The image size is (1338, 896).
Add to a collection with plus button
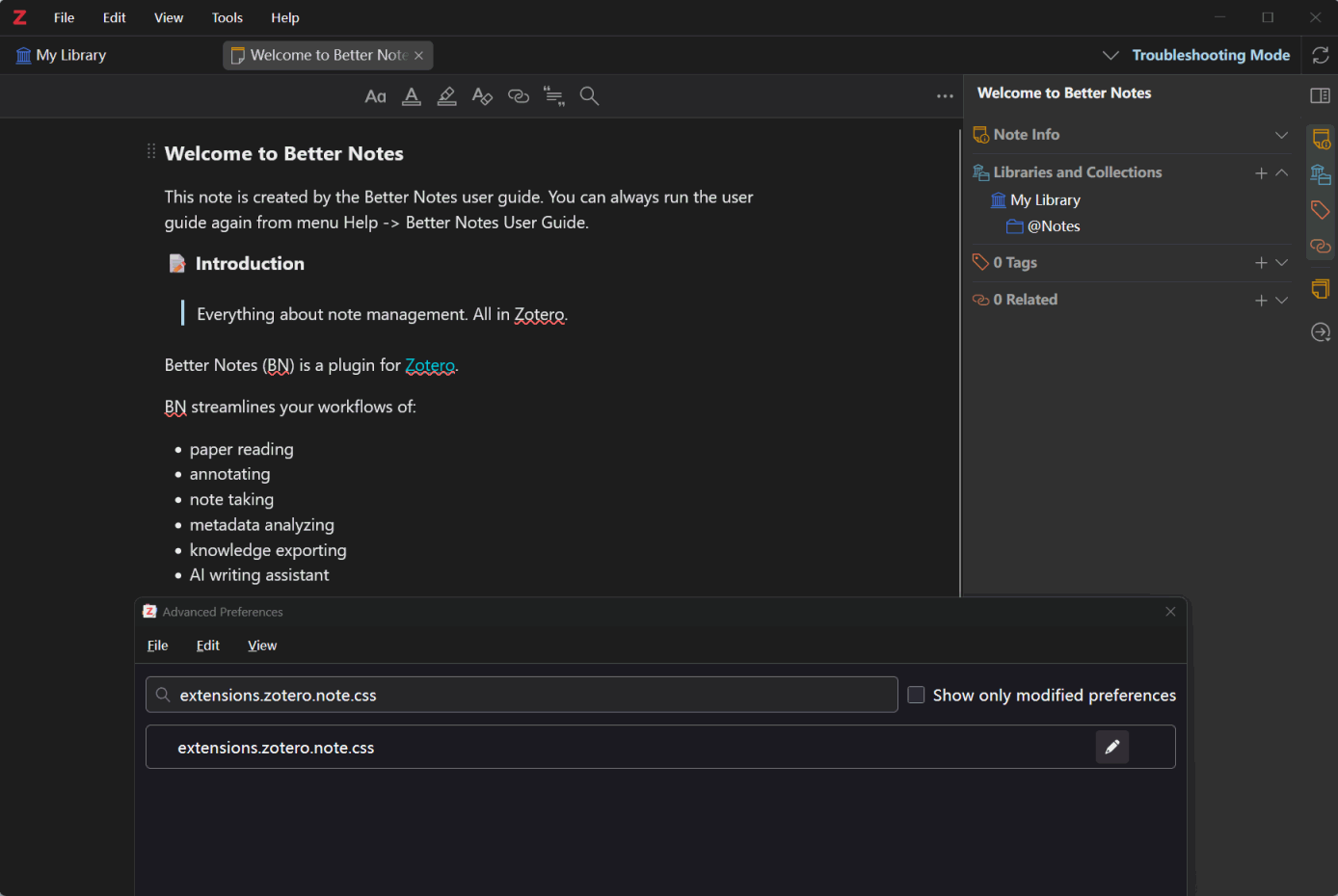(x=1261, y=173)
